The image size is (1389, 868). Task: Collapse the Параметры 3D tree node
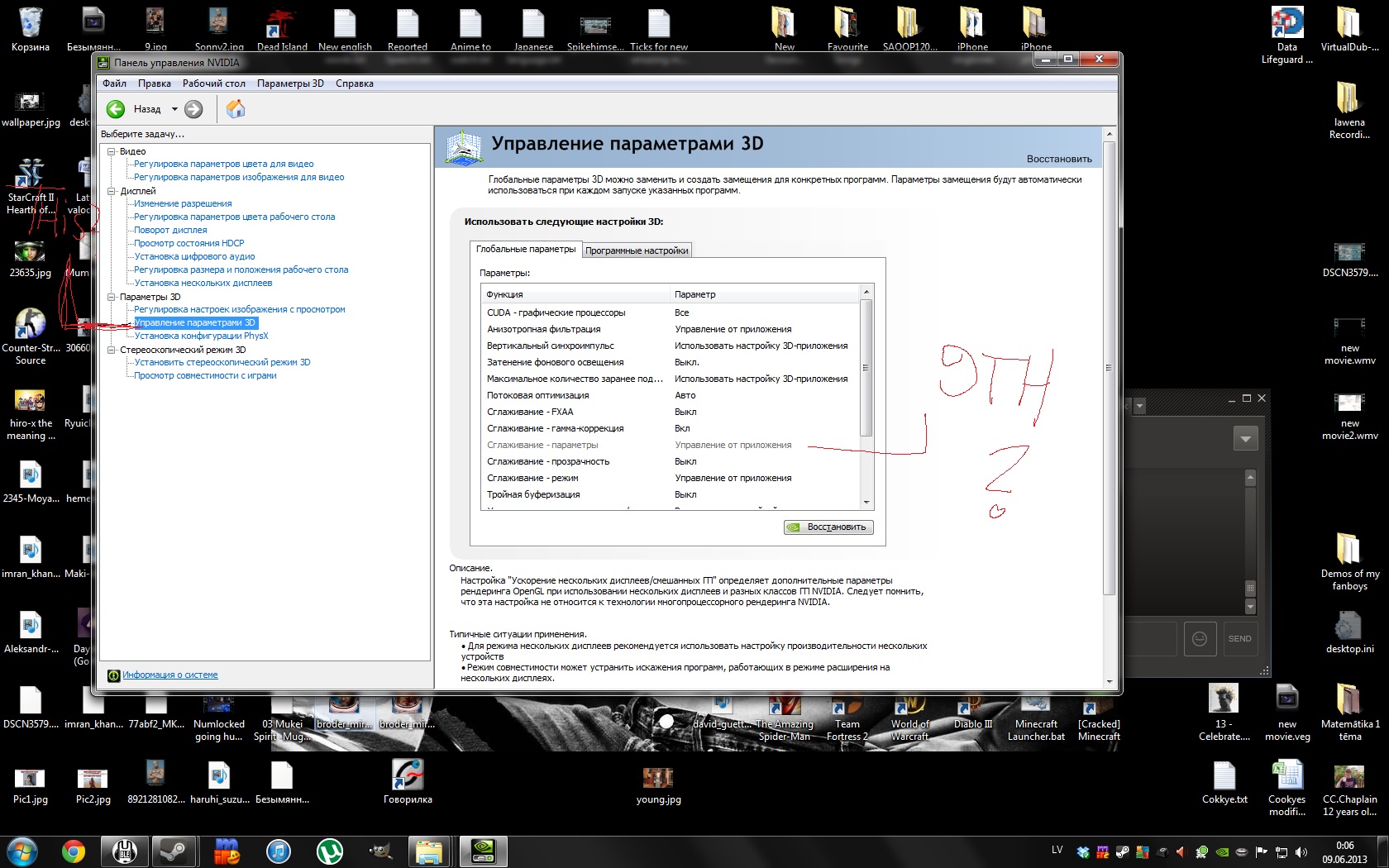pos(111,297)
